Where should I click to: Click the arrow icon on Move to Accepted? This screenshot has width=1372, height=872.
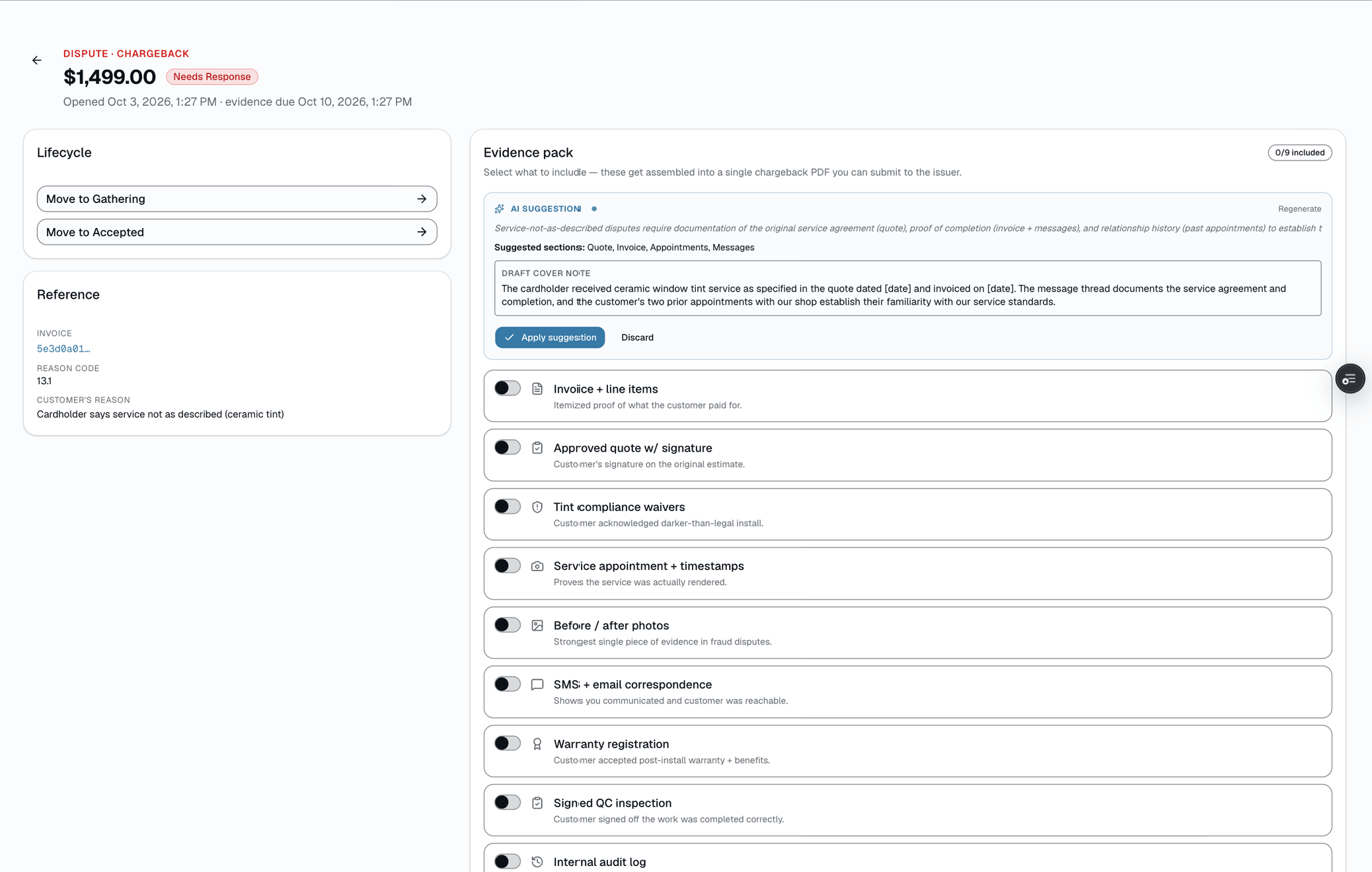422,232
